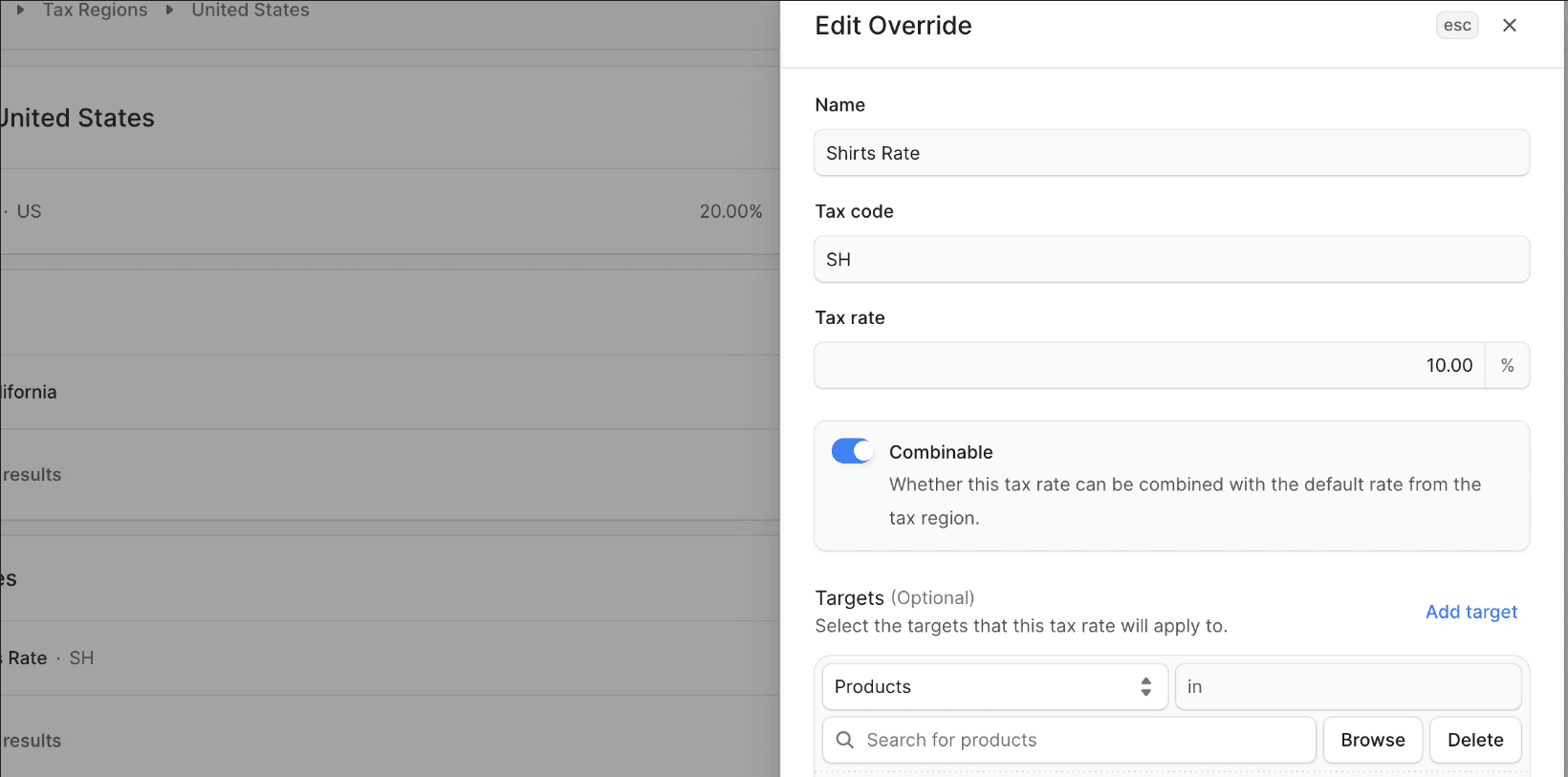This screenshot has width=1568, height=777.
Task: Click the search magnifier icon
Action: pos(845,741)
